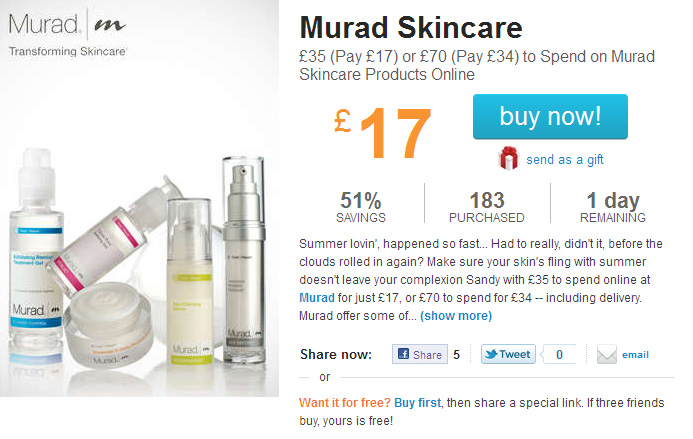Click the Tweet button
Viewport: 693px width, 439px height.
[508, 354]
